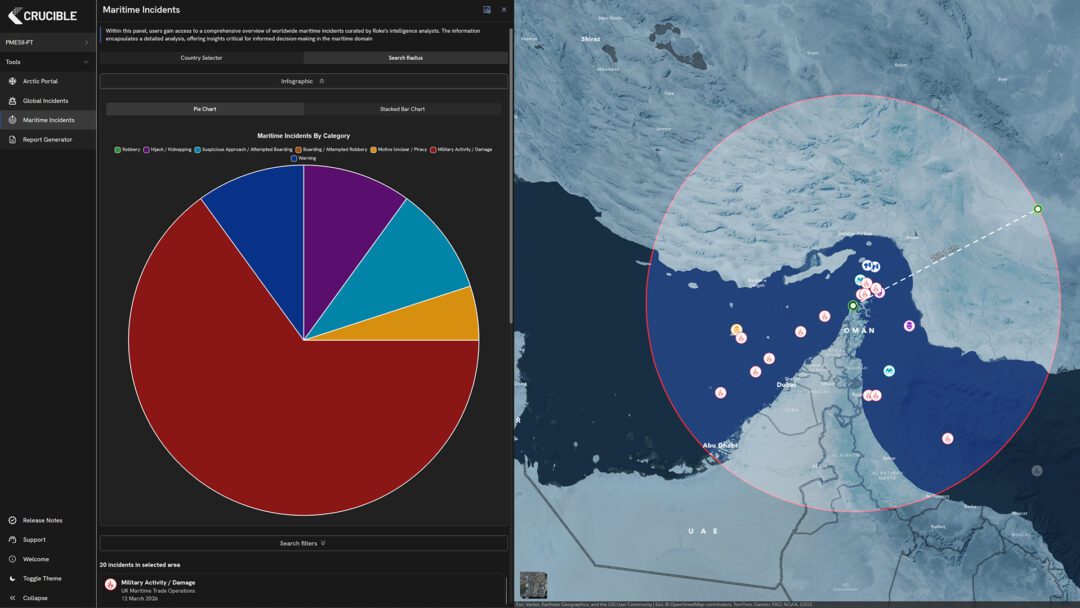The height and width of the screenshot is (608, 1080).
Task: Toggle Robbery category in chart legend
Action: 128,150
